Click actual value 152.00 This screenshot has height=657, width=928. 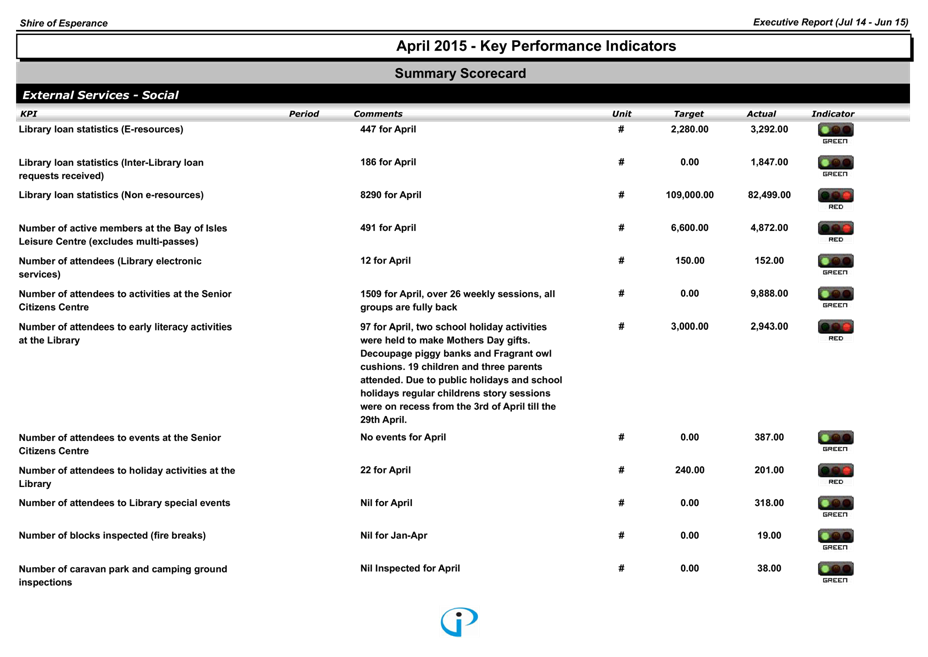[769, 260]
